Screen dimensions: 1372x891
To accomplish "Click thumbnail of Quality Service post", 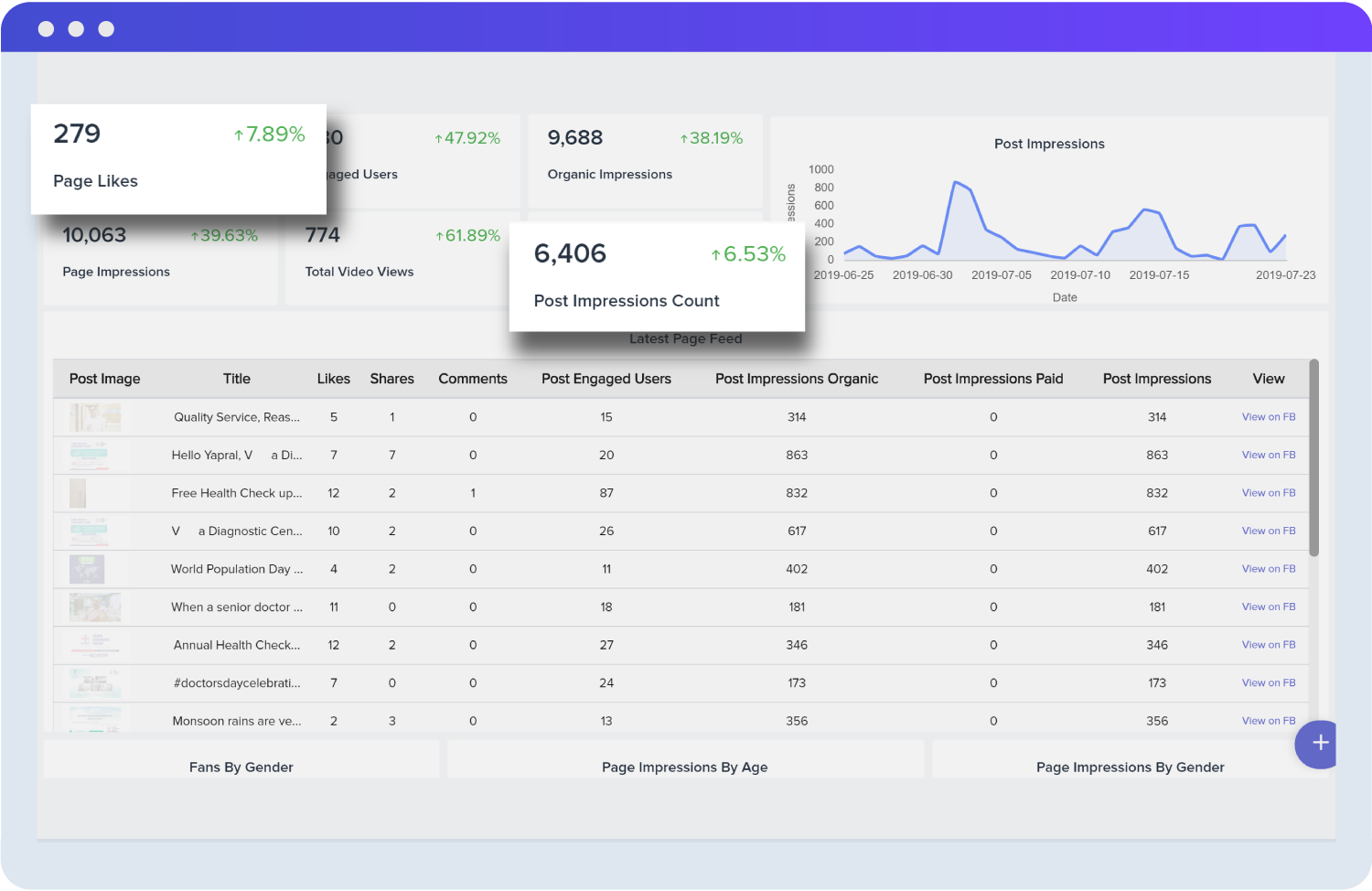I will 95,417.
